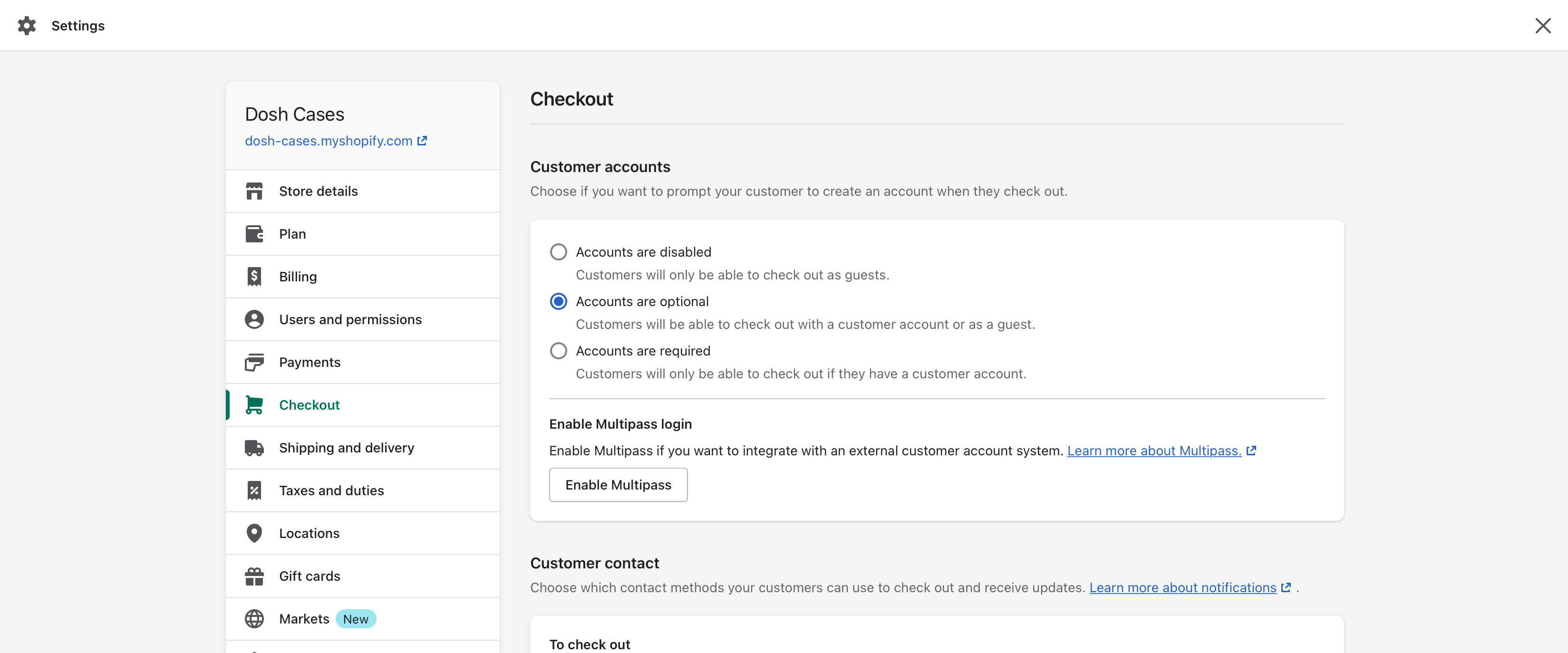Viewport: 1568px width, 653px height.
Task: Click the Plan wallet icon
Action: point(254,234)
